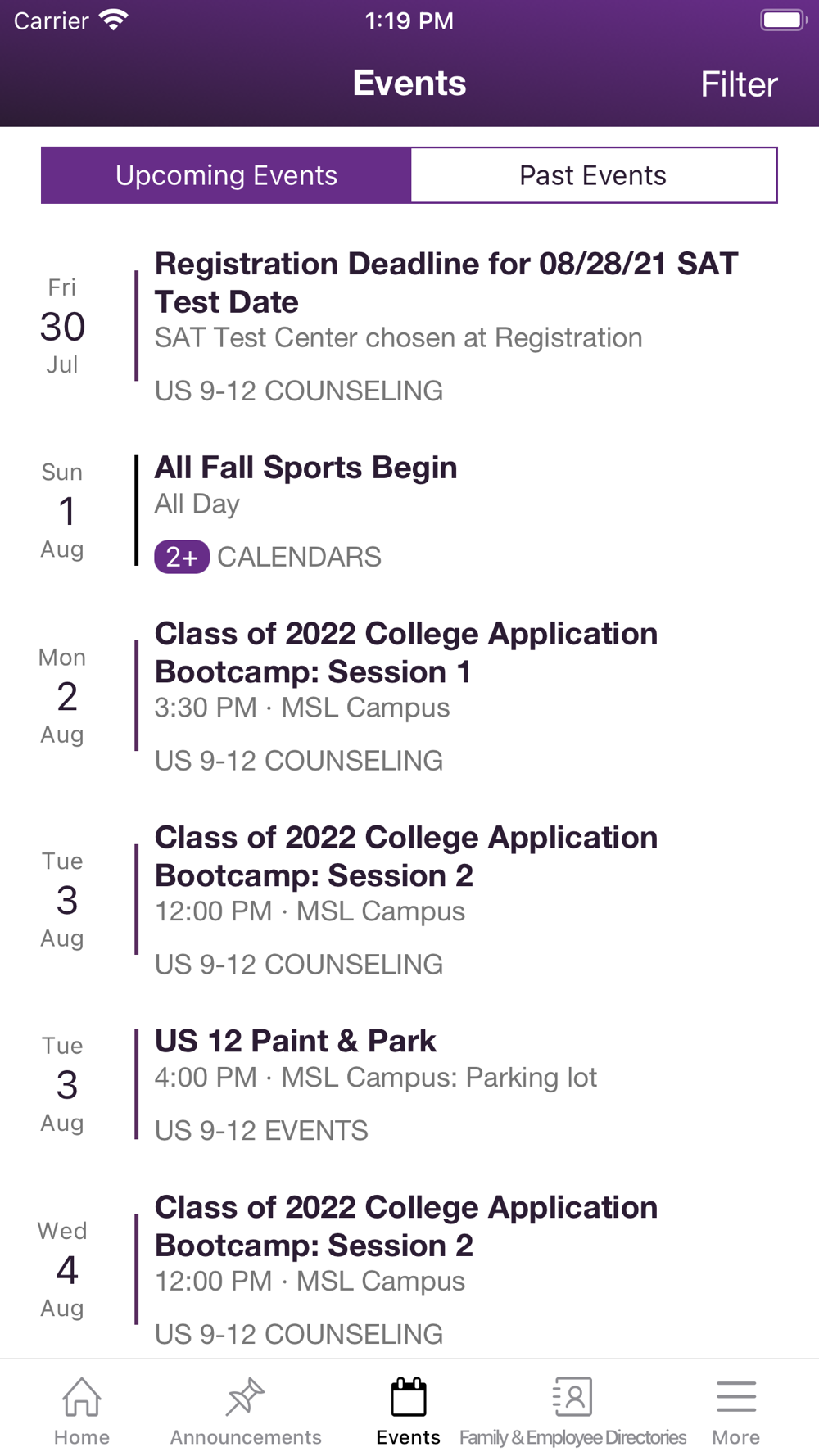Open the SAT Registration Deadline event
Screen dimensions: 819x1456
click(x=446, y=283)
